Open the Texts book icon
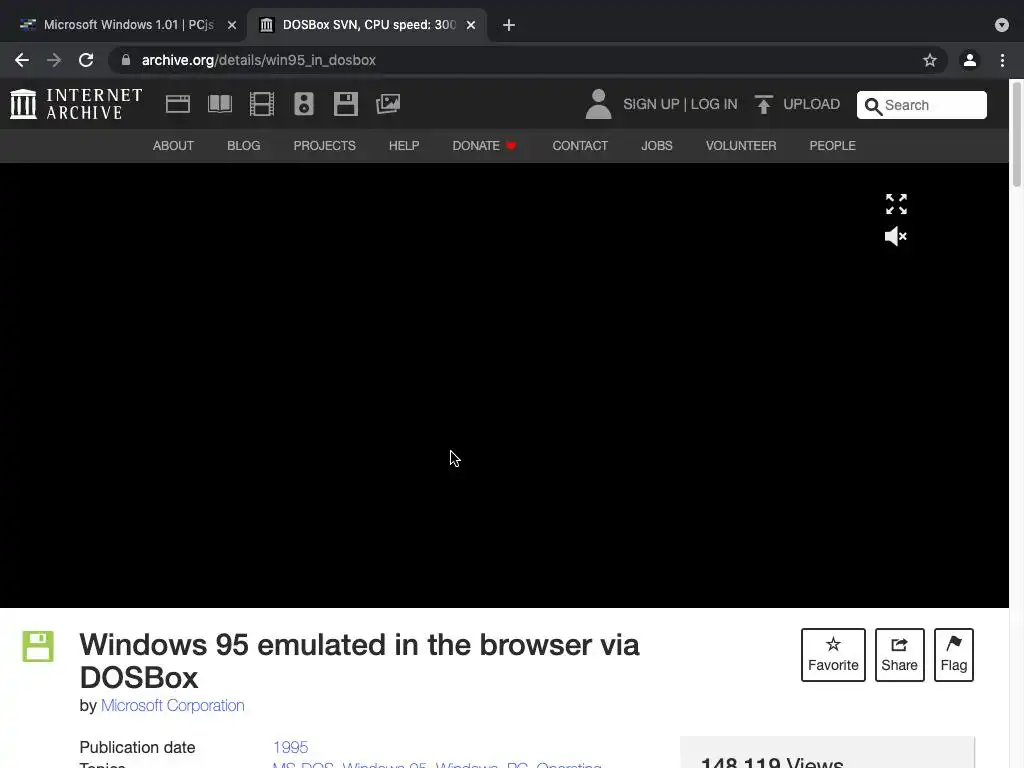The image size is (1024, 768). click(x=220, y=104)
